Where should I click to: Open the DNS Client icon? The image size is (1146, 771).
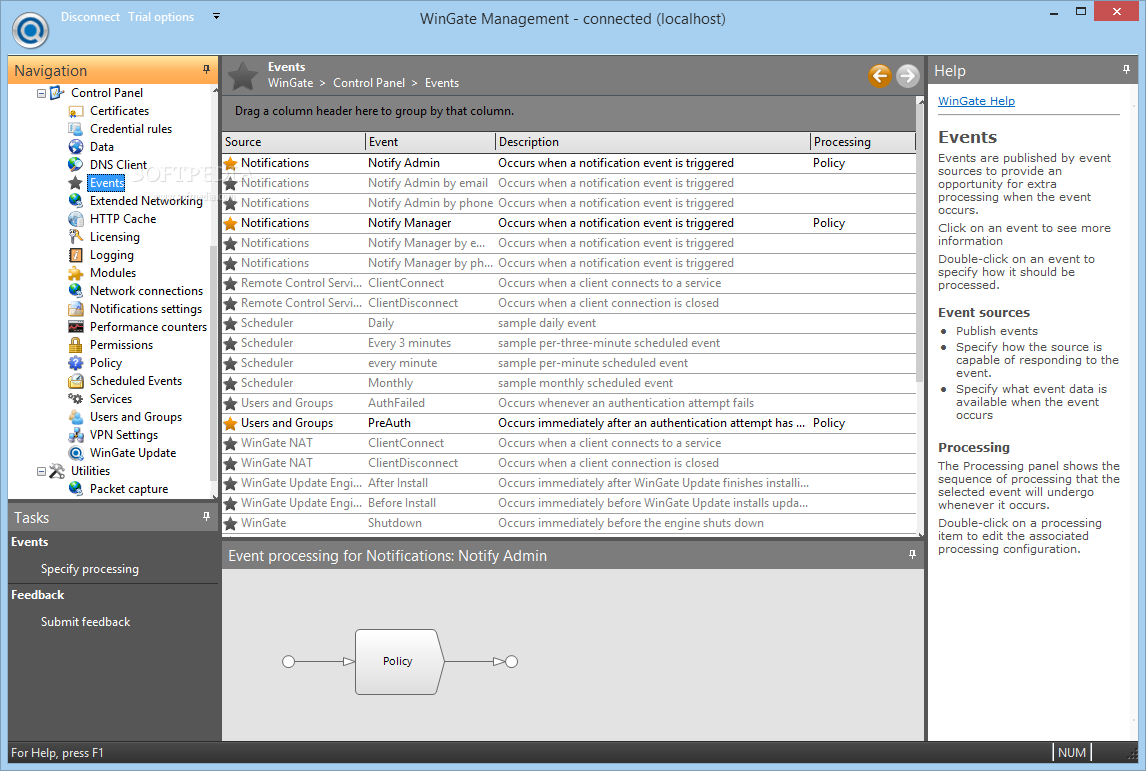point(75,164)
